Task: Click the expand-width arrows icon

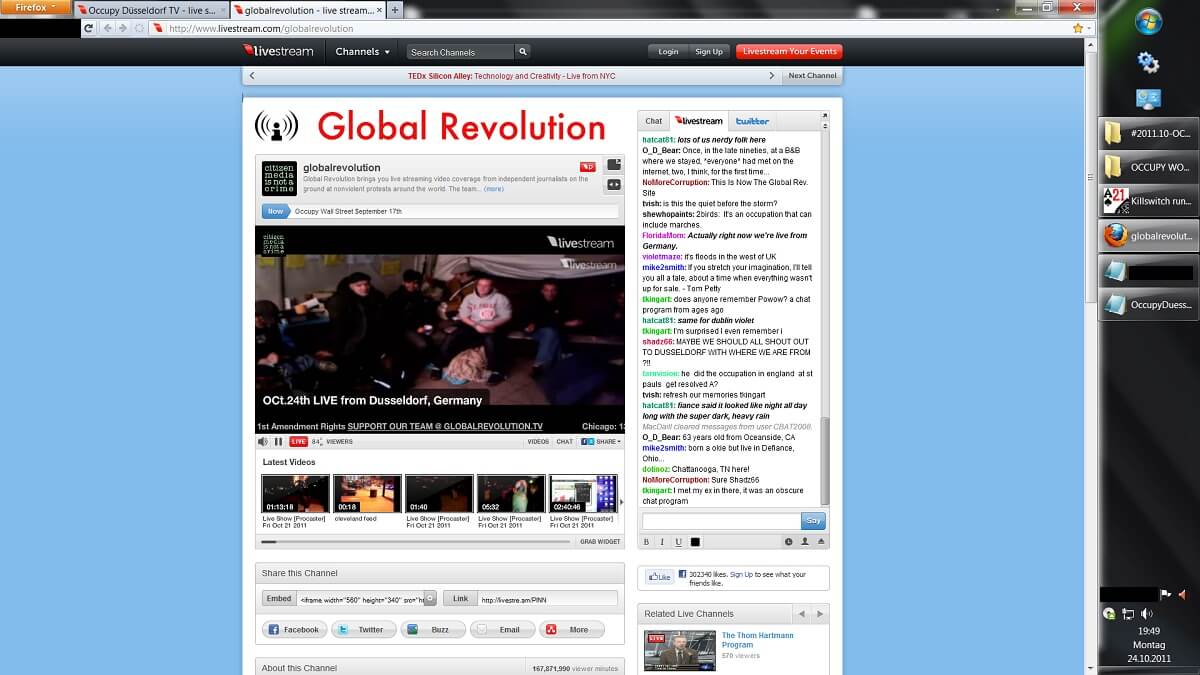Action: [614, 184]
